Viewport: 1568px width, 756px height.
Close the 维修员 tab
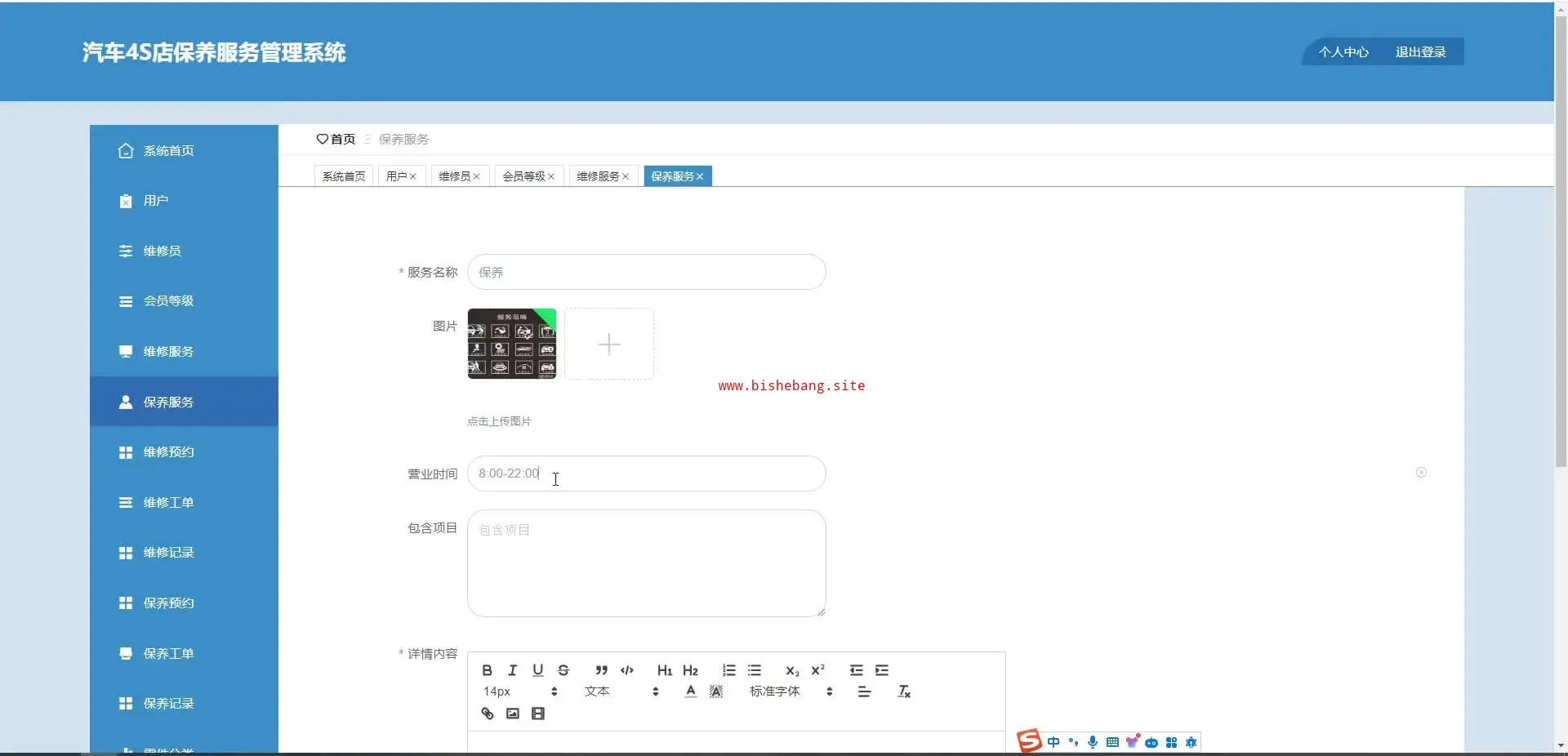click(x=476, y=176)
